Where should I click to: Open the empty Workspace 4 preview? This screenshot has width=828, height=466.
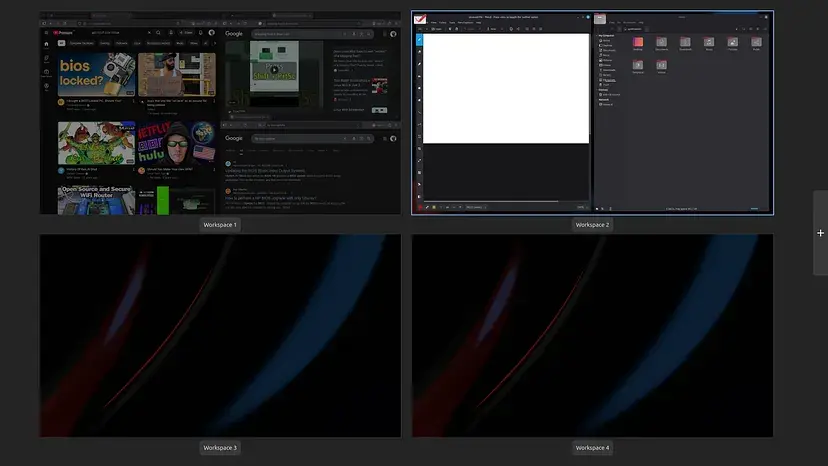click(592, 336)
